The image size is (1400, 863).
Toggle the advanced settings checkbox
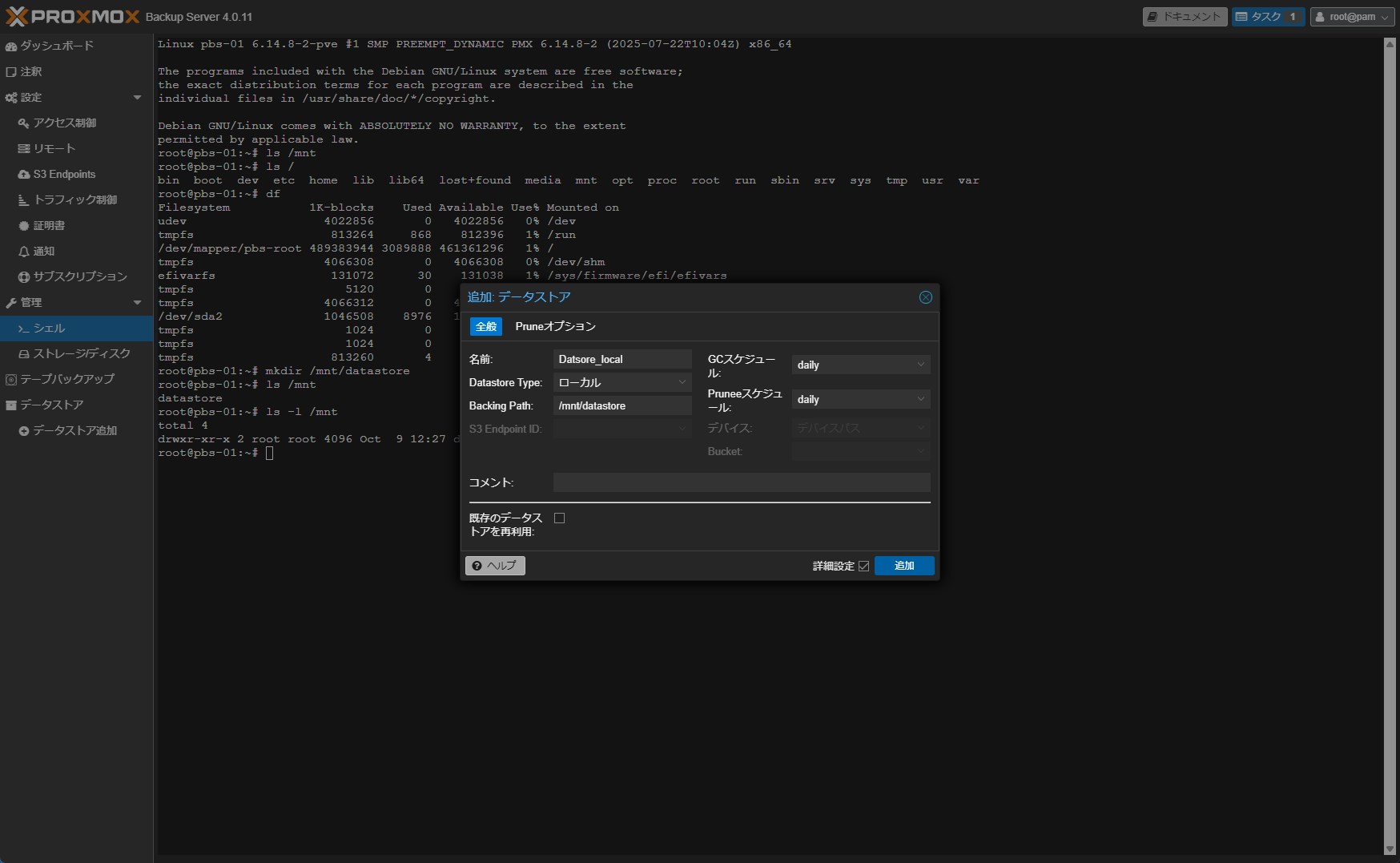click(x=863, y=567)
